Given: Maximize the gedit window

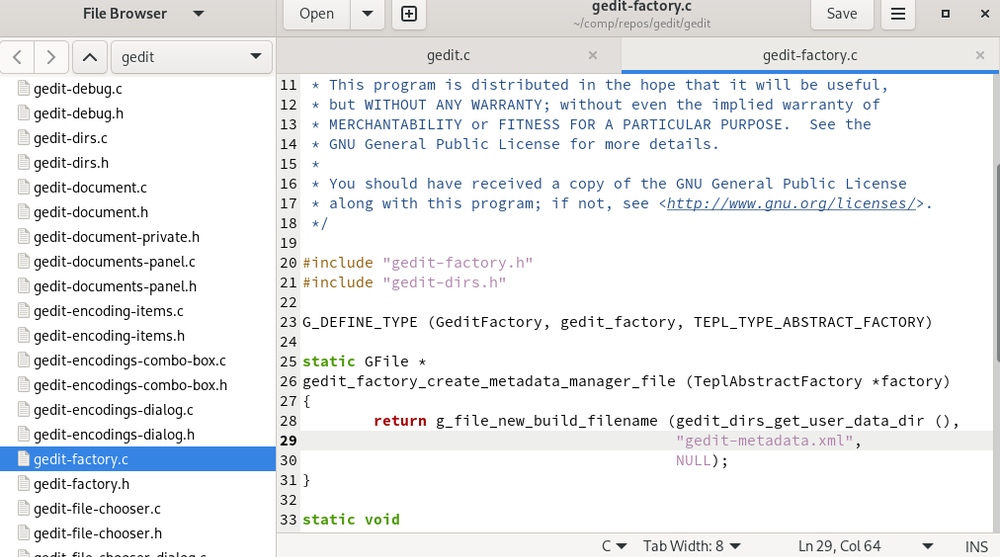Looking at the screenshot, I should (946, 13).
